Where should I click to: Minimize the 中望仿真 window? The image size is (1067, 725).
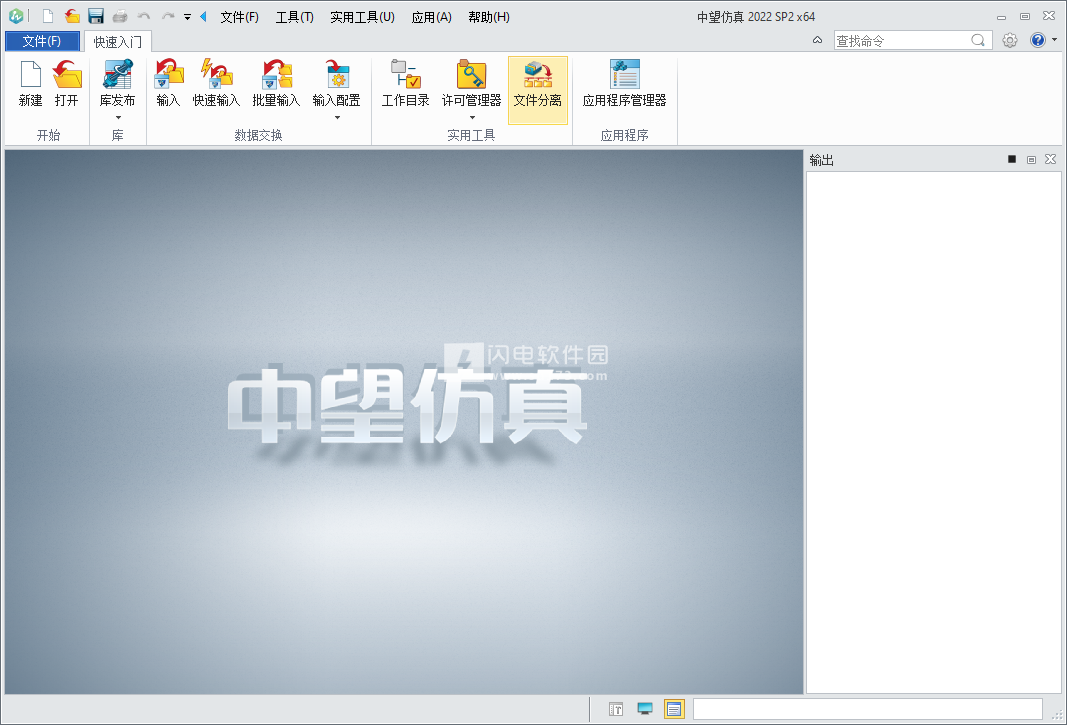pyautogui.click(x=1002, y=17)
